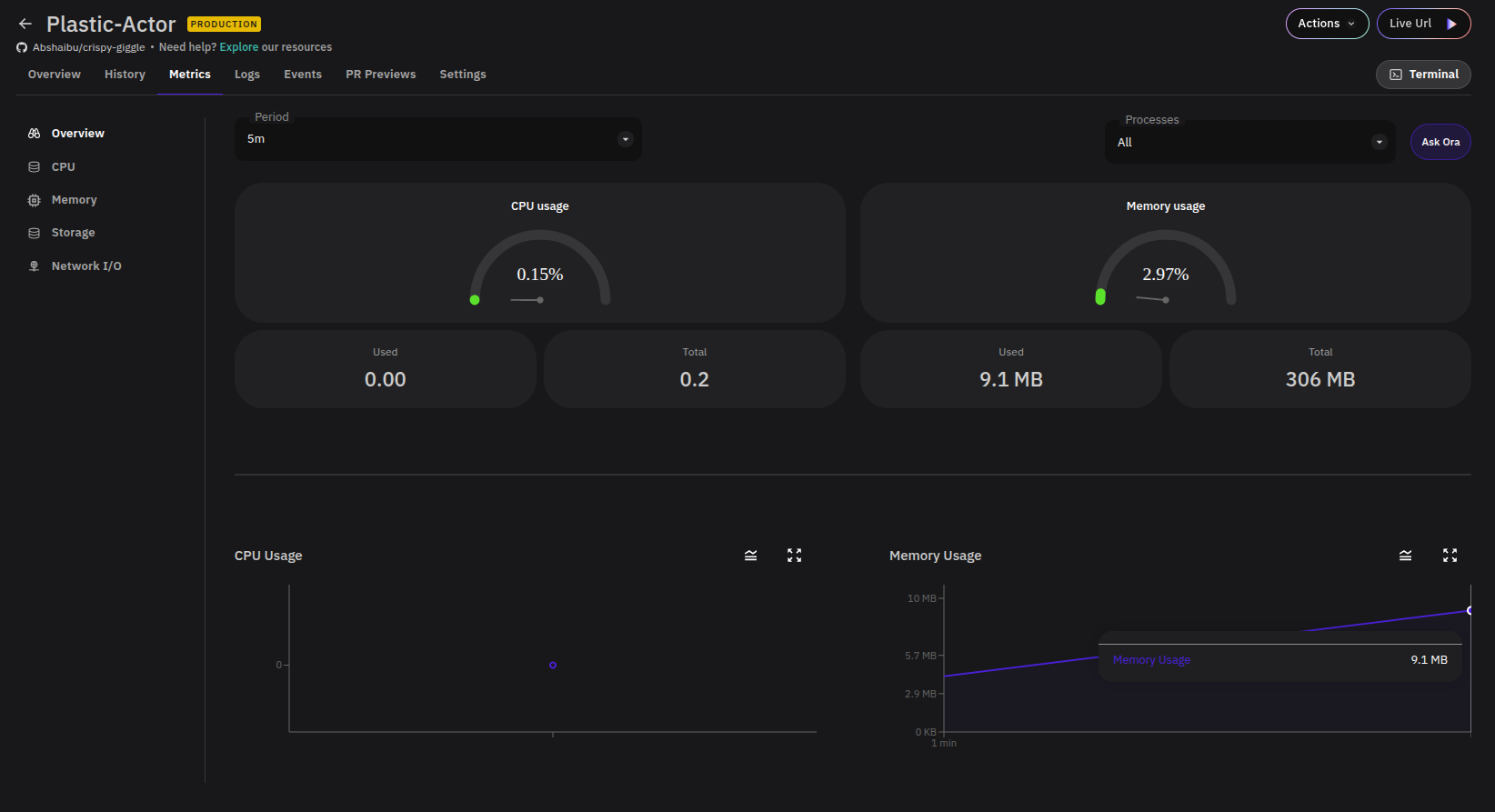Viewport: 1495px width, 812px height.
Task: Click the play icon in Live Url
Action: (1452, 24)
